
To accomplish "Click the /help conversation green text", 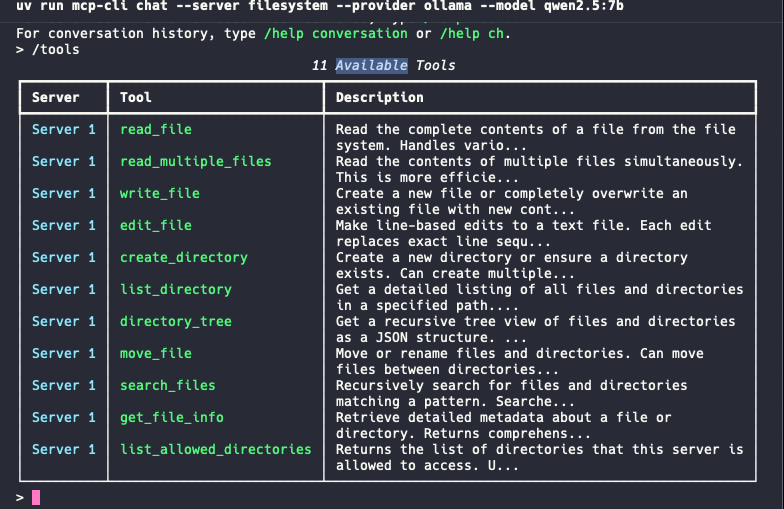I will [336, 34].
